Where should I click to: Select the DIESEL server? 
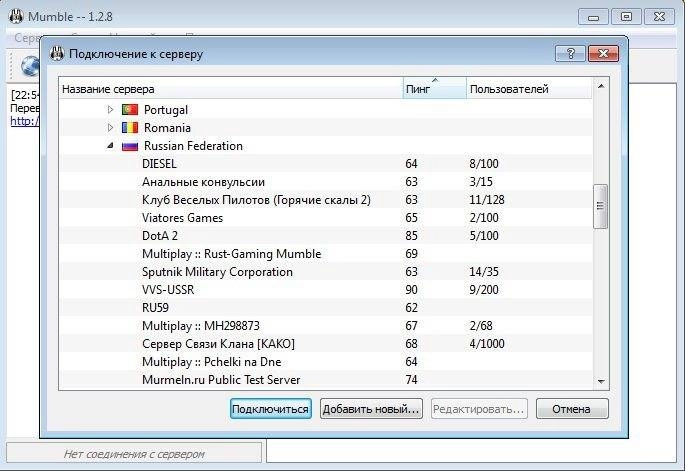159,163
